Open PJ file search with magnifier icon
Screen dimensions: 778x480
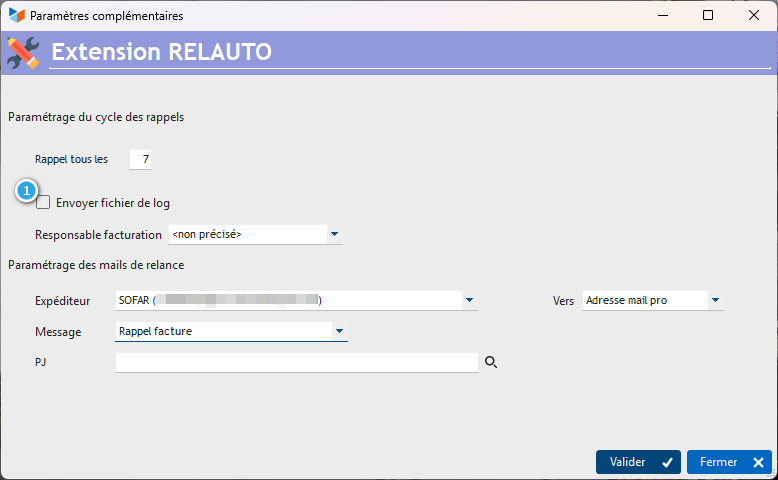[491, 362]
